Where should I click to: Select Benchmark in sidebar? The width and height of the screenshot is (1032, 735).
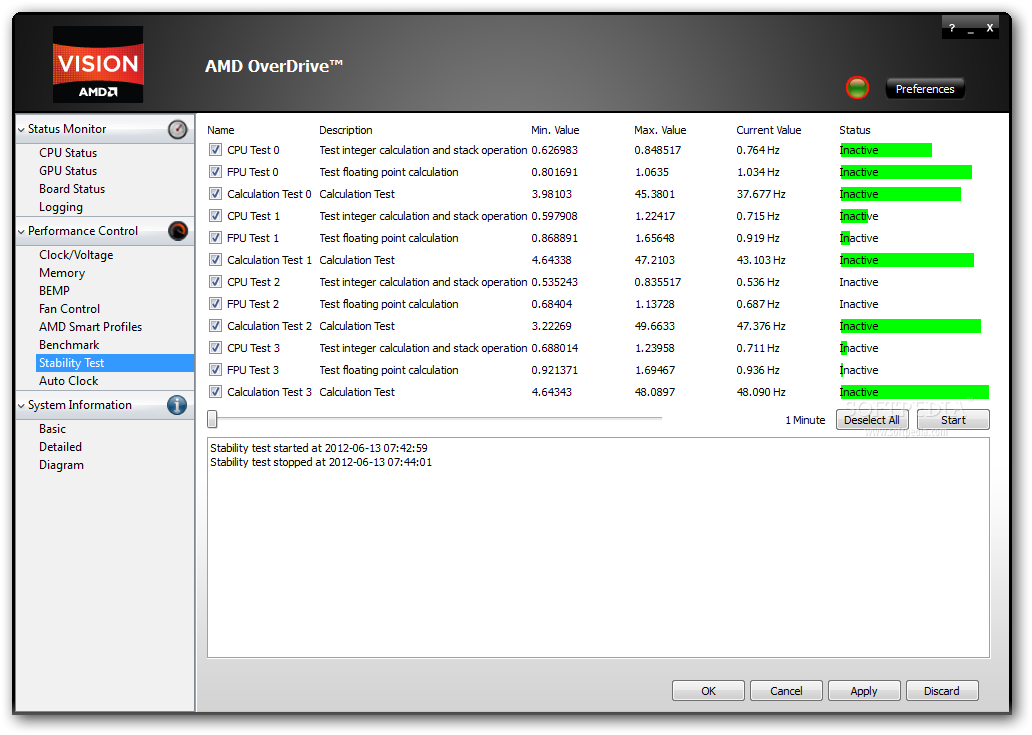[x=68, y=345]
